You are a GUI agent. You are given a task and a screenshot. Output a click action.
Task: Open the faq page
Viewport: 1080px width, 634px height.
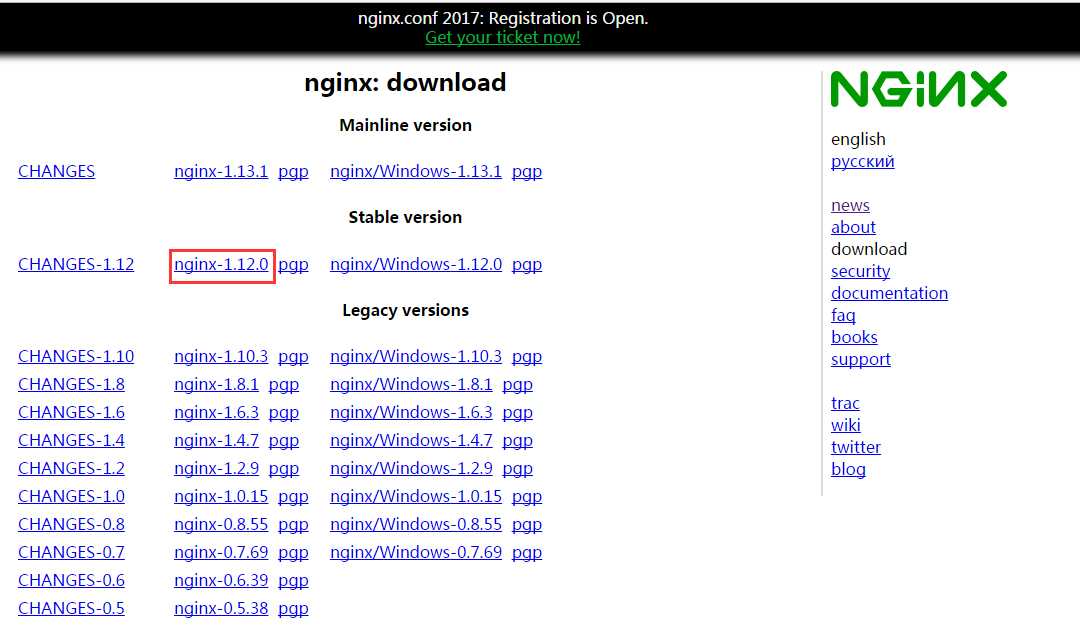click(843, 315)
